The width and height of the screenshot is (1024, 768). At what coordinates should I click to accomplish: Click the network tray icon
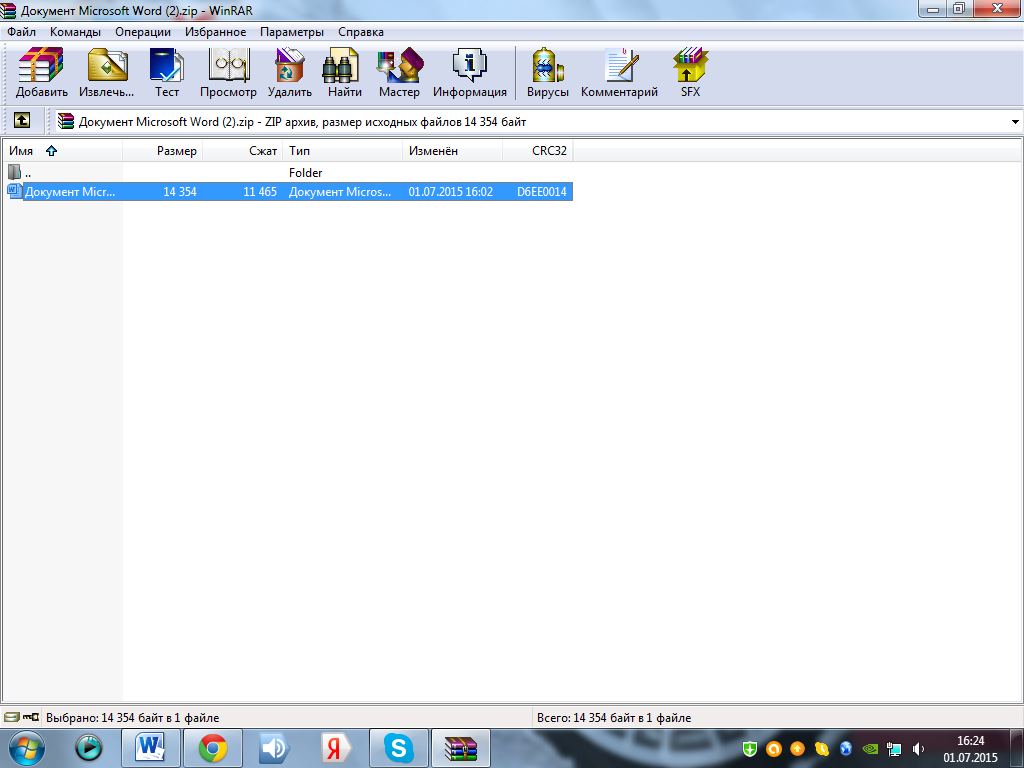coord(894,749)
